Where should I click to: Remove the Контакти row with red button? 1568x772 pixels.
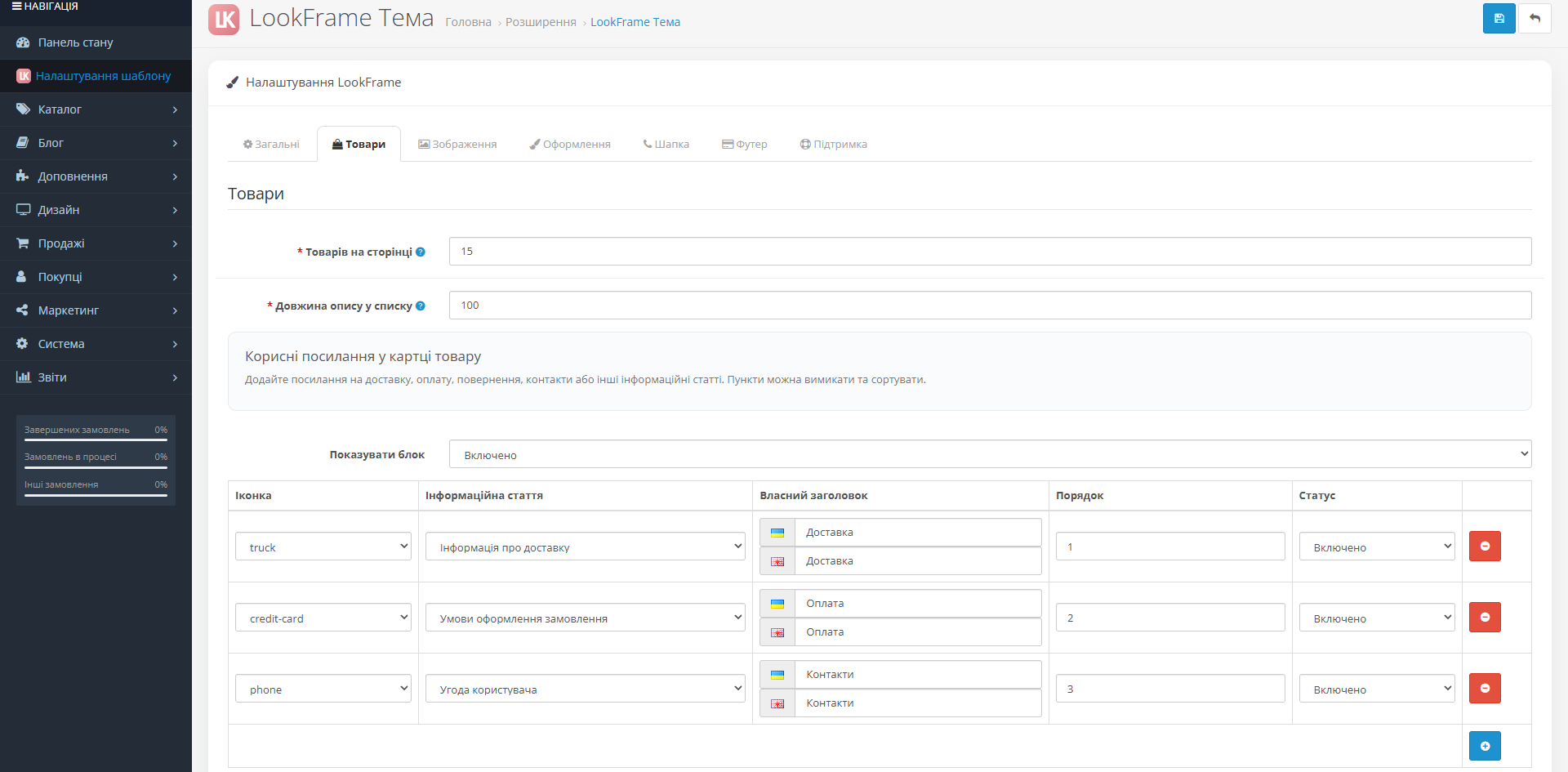coord(1485,689)
